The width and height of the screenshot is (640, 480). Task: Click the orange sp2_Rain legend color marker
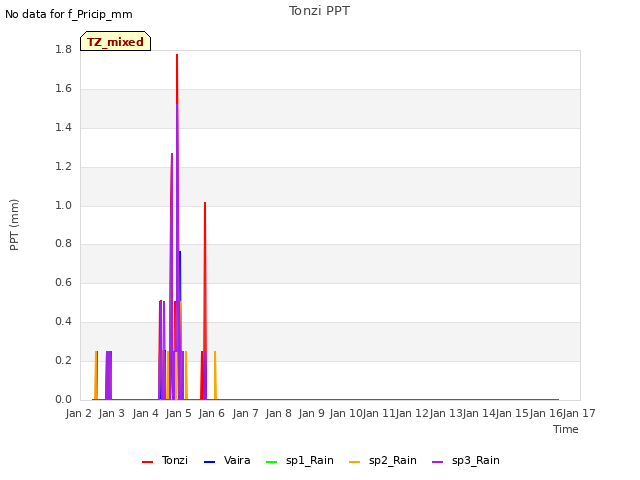pyautogui.click(x=355, y=462)
